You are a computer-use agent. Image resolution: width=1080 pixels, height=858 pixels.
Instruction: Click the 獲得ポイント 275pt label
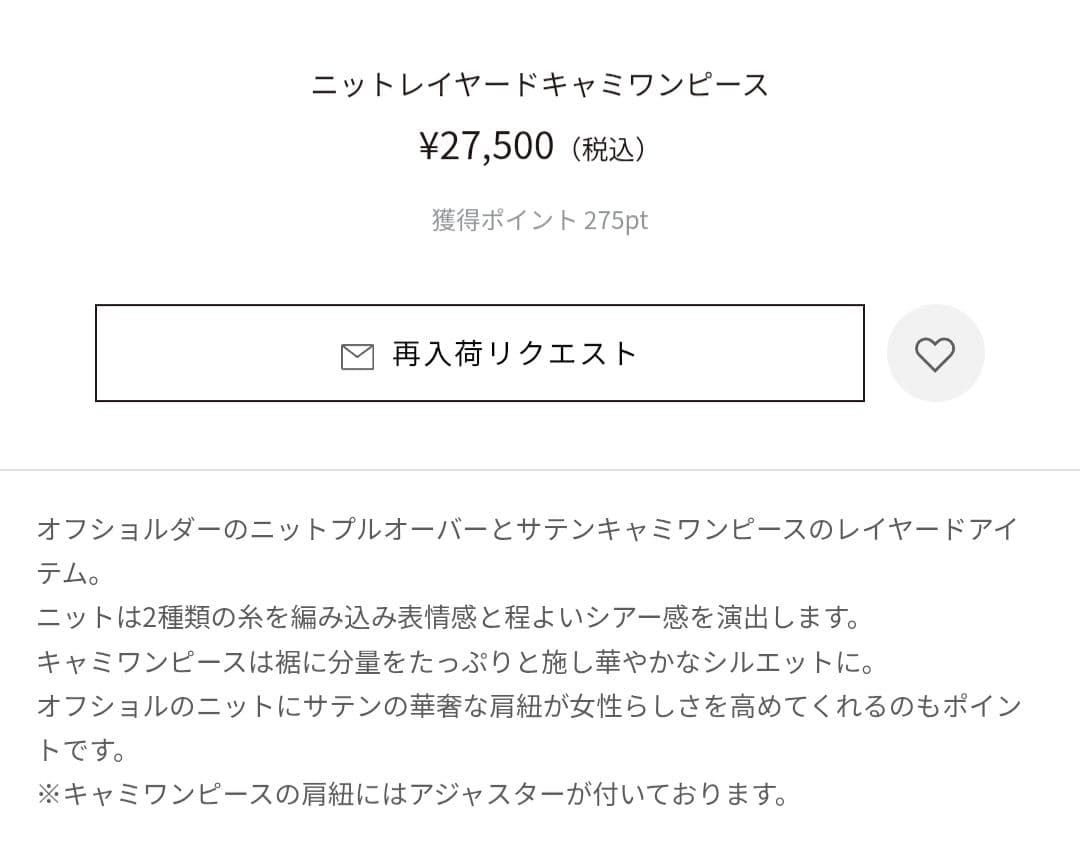(539, 220)
